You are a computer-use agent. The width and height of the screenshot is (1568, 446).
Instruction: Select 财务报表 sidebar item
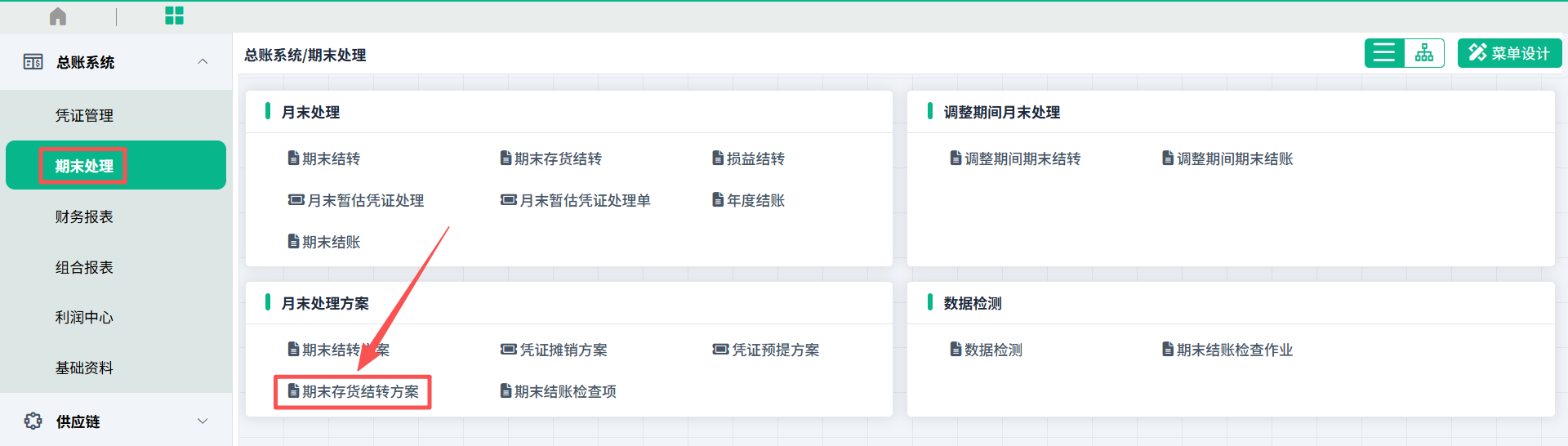click(x=84, y=217)
